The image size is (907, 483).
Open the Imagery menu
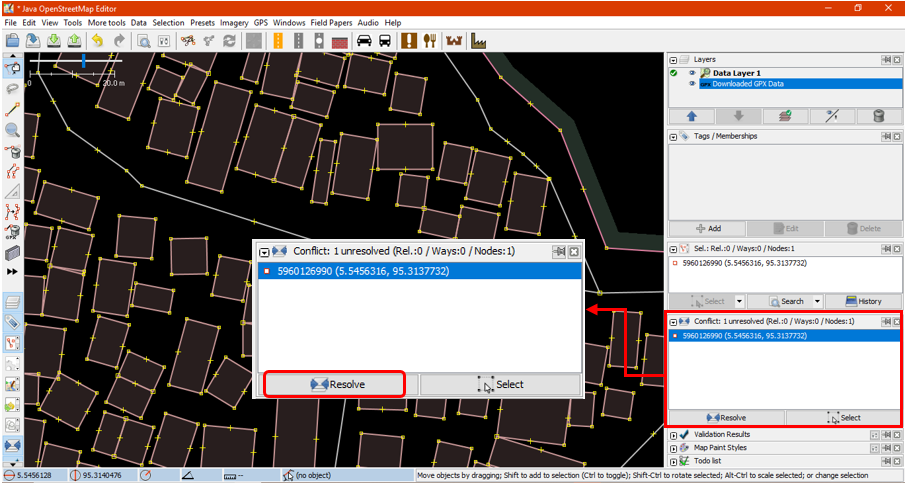click(x=234, y=22)
